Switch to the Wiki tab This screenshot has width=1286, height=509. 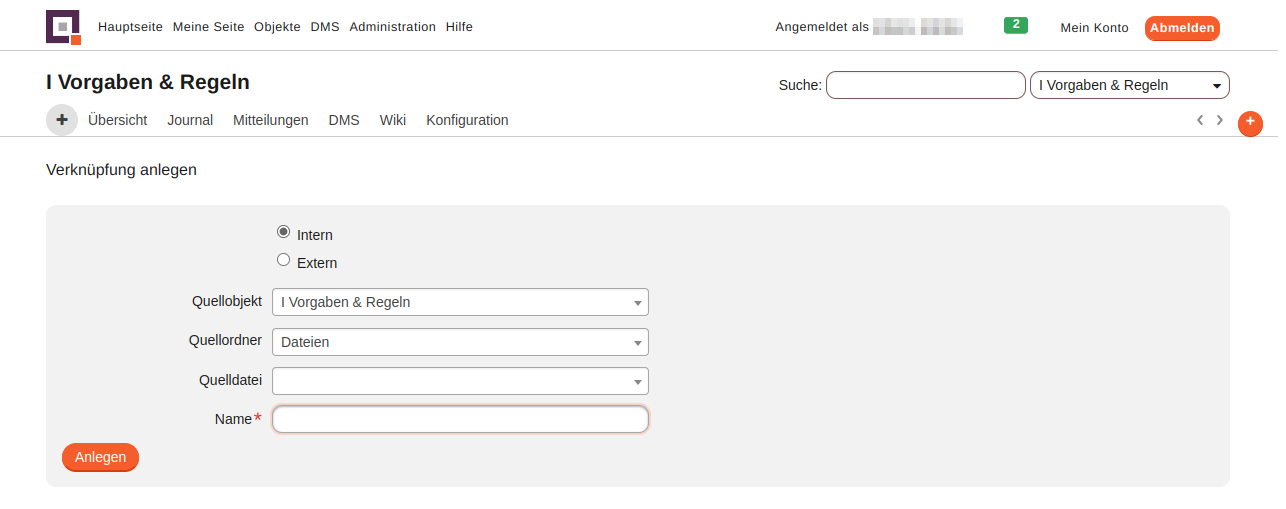click(392, 120)
